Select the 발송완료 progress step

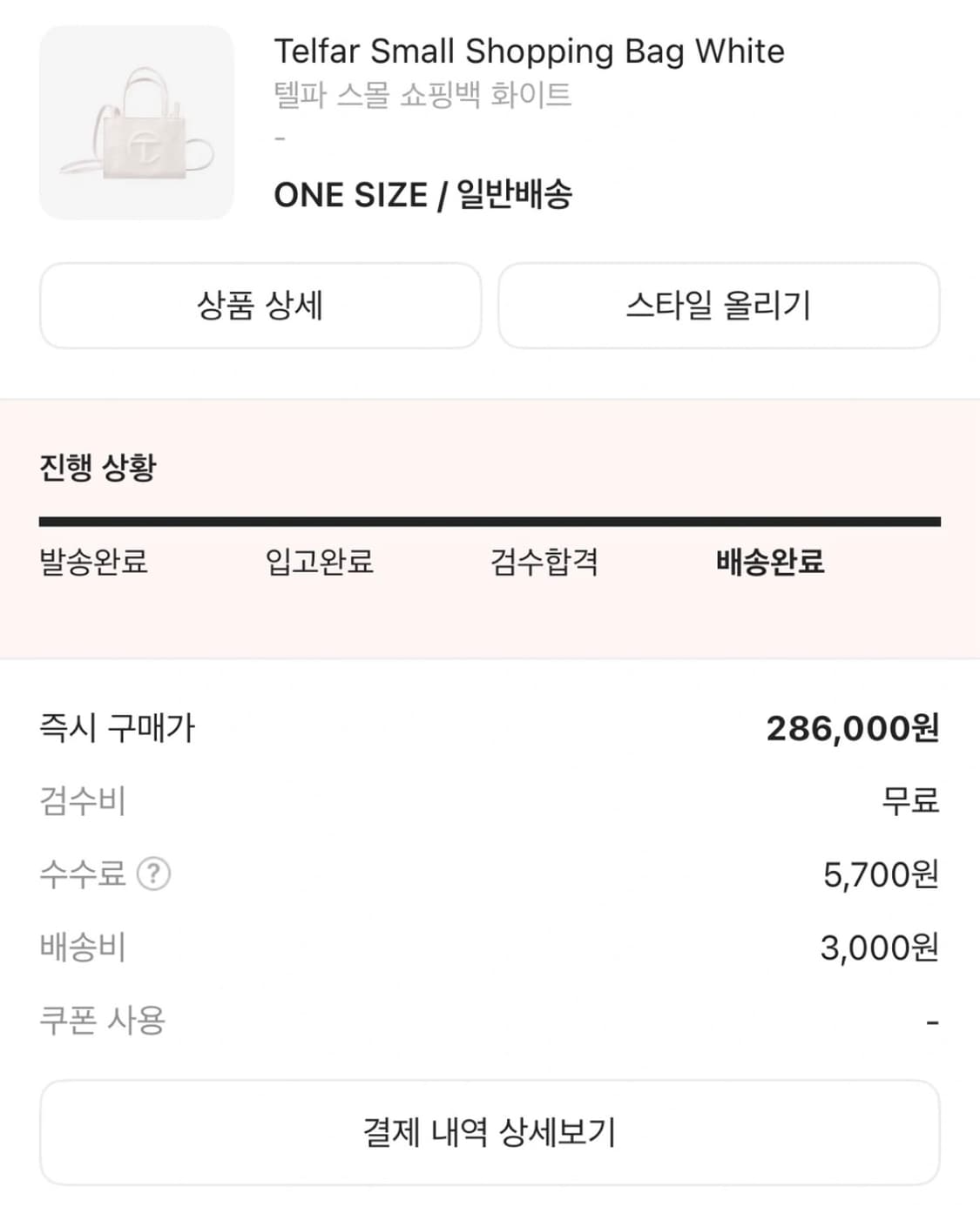point(94,562)
